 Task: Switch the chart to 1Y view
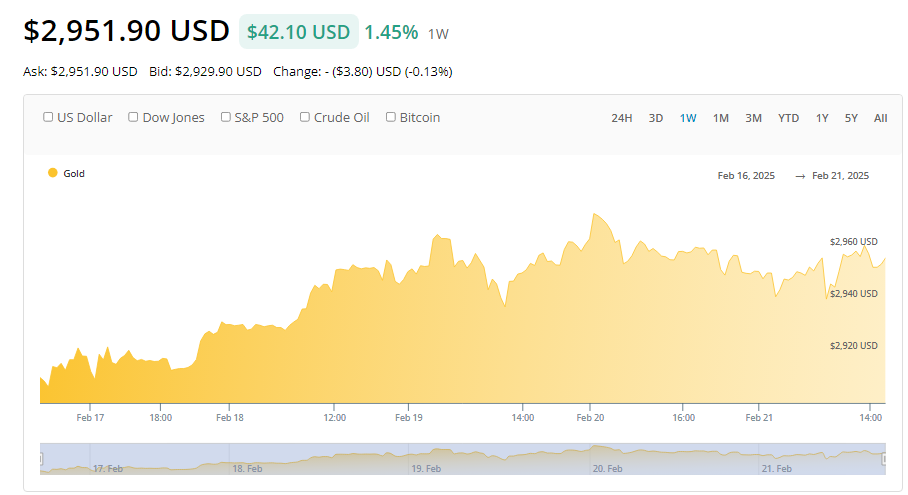click(x=822, y=118)
